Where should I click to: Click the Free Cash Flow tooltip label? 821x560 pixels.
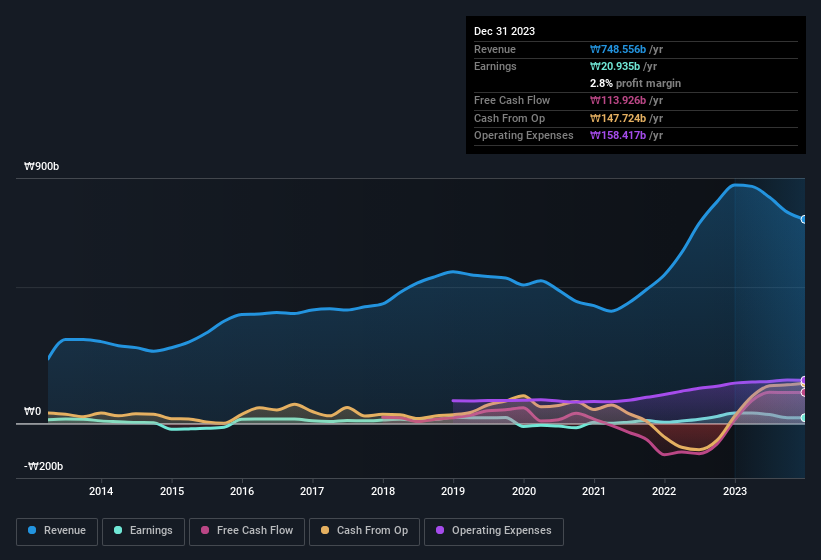[512, 100]
